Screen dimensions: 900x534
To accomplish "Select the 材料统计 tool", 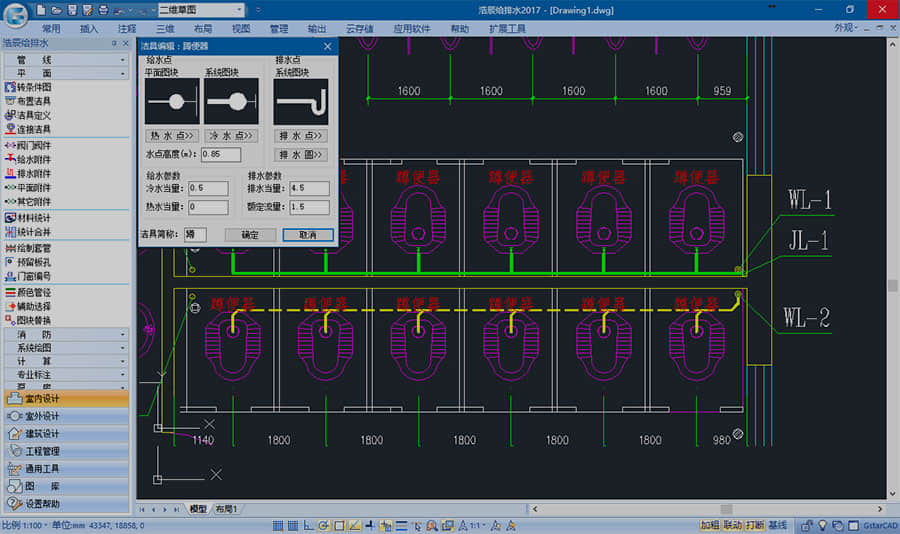I will [33, 218].
